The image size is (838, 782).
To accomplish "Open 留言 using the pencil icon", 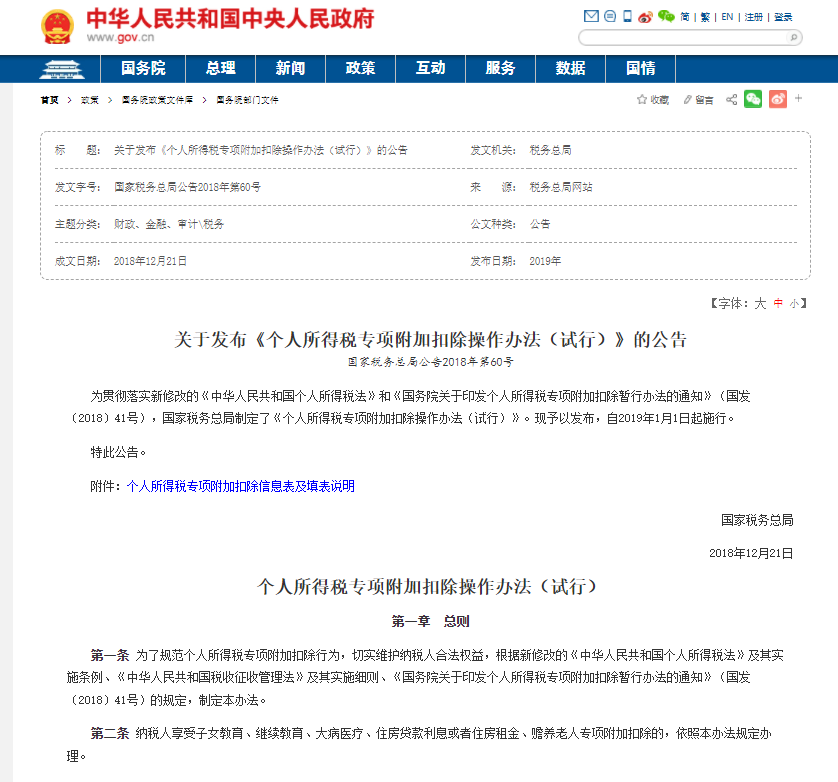I will tap(687, 99).
